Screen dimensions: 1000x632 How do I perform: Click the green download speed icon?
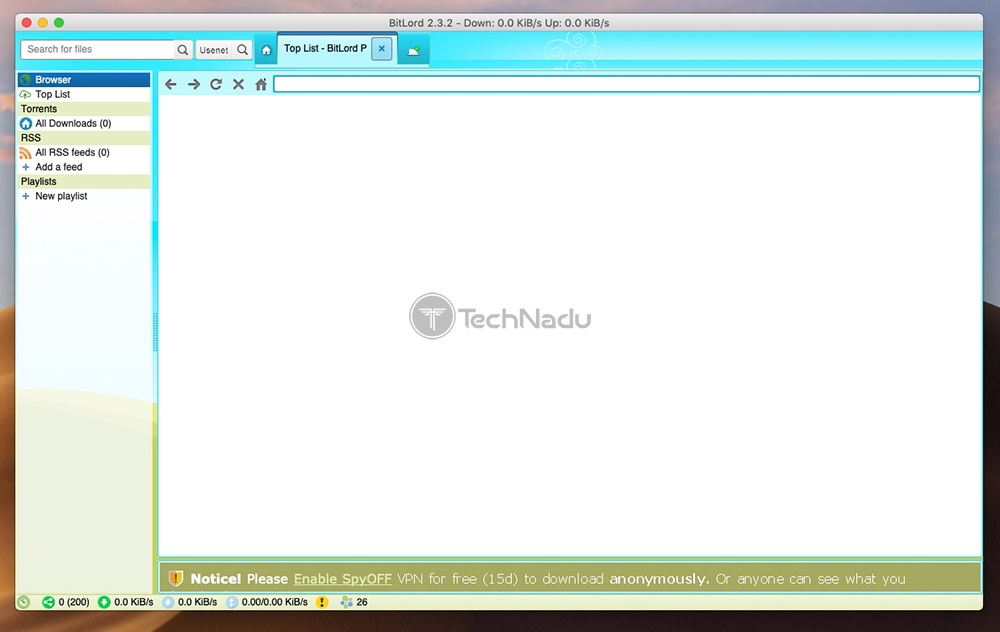(x=104, y=602)
